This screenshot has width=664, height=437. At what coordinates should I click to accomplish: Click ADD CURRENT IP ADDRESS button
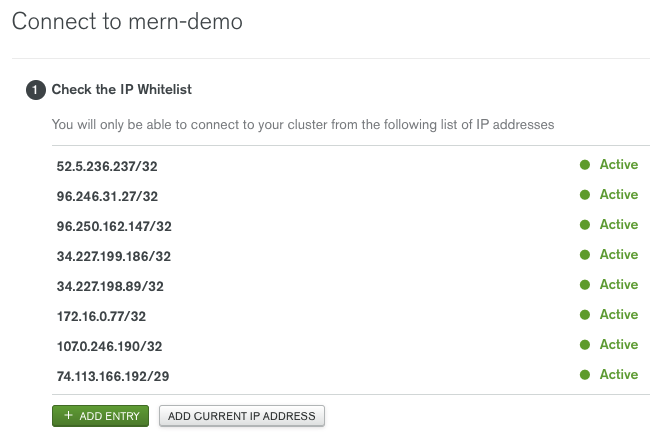tap(242, 416)
